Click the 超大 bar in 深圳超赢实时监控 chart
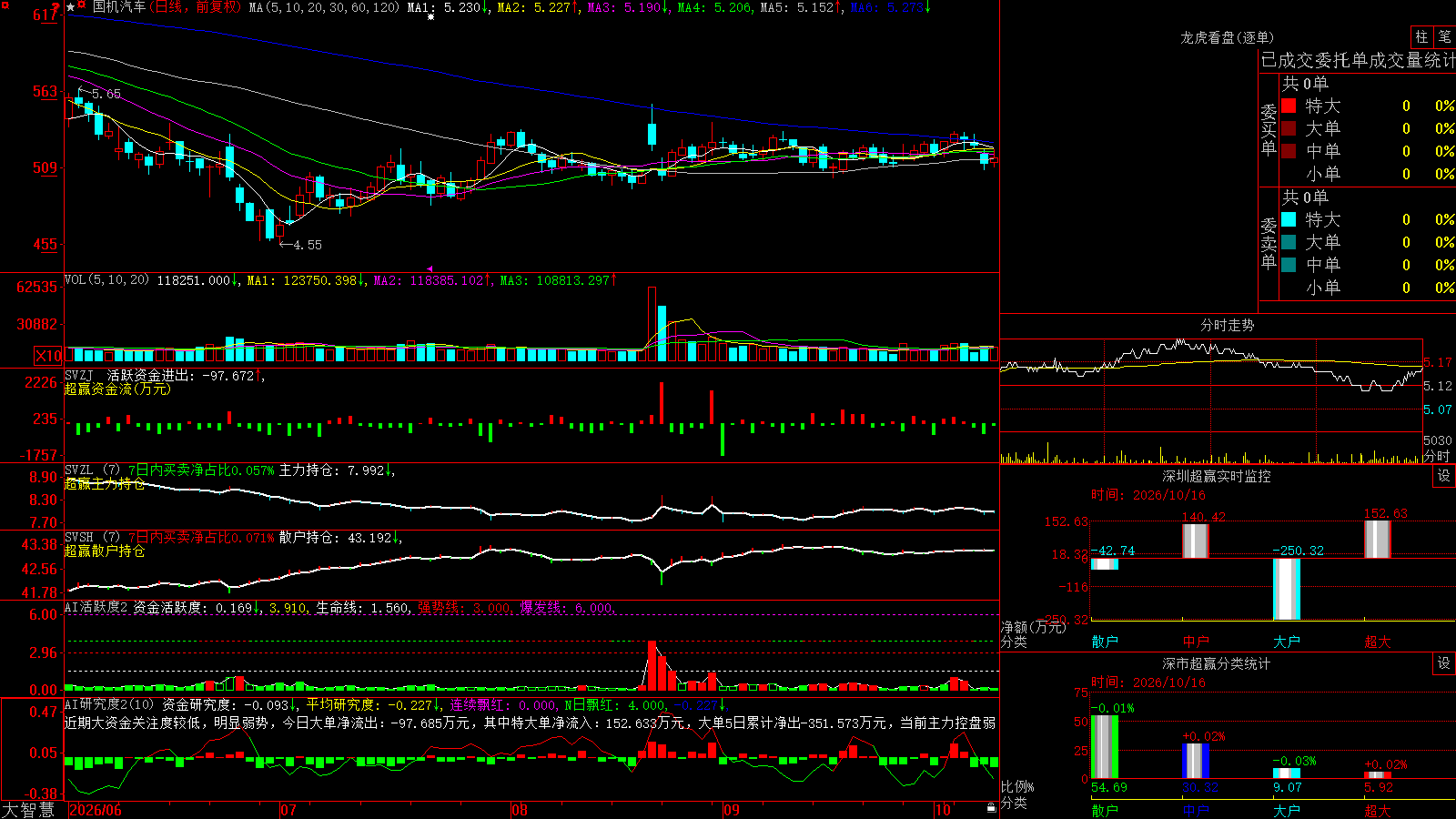The width and height of the screenshot is (1456, 819). (x=1378, y=539)
